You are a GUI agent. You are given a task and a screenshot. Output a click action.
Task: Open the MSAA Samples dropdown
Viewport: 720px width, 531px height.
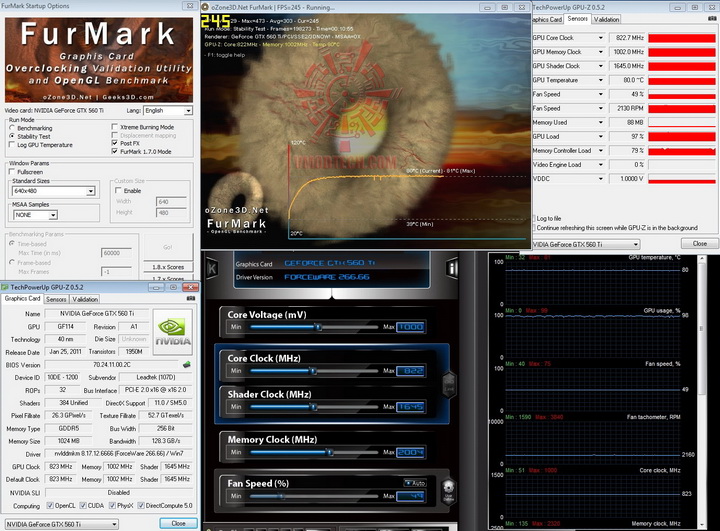point(37,214)
